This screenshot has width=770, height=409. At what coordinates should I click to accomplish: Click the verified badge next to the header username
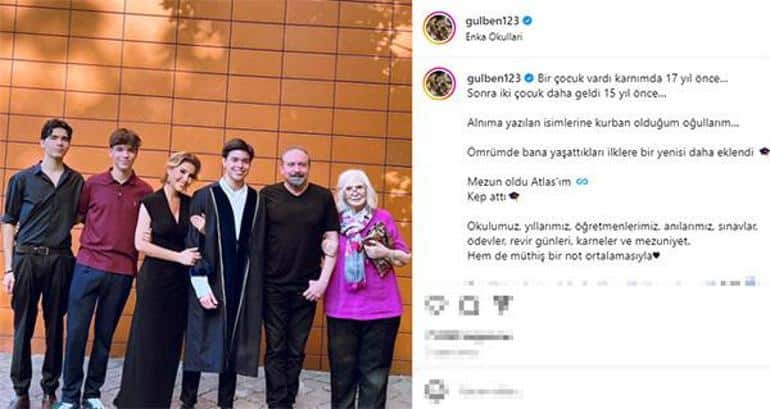click(x=527, y=21)
